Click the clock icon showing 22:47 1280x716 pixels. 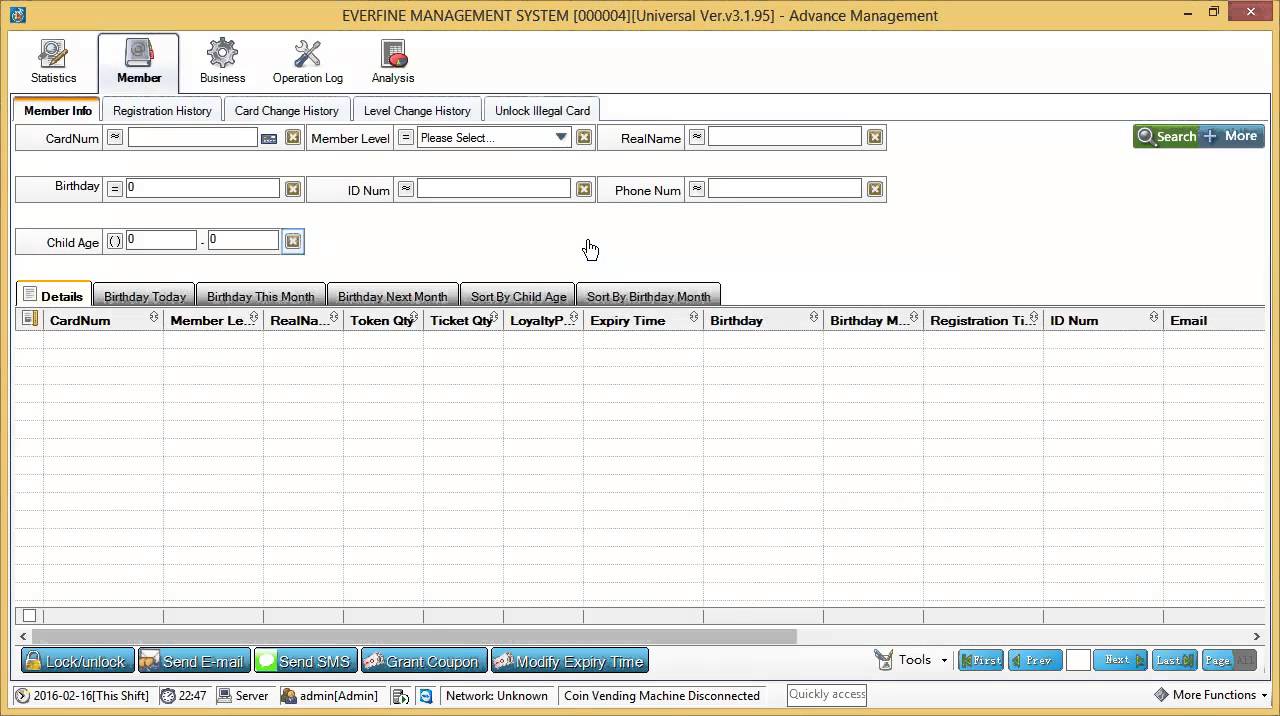(x=168, y=695)
